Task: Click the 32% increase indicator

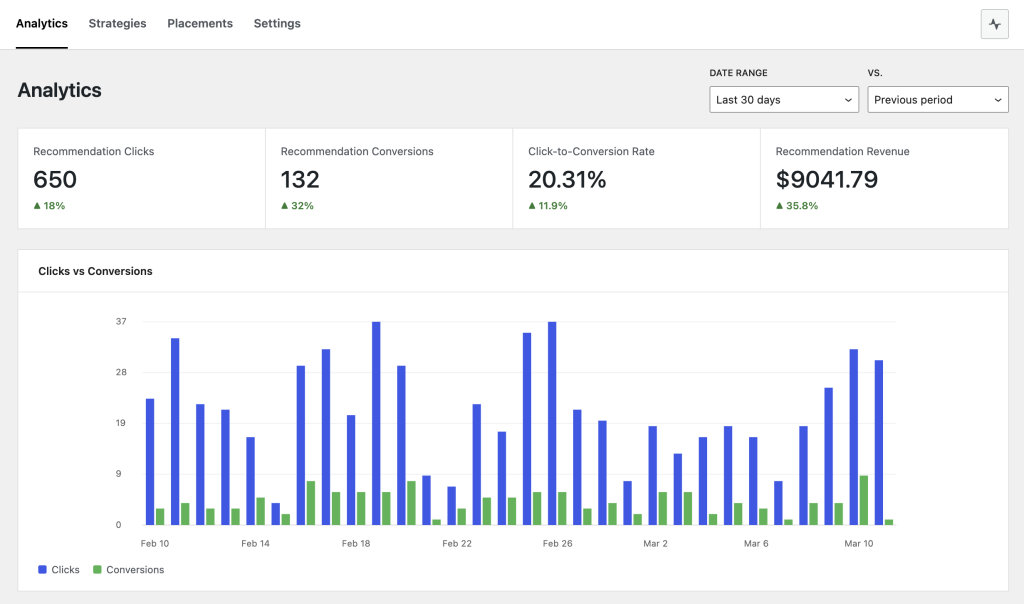Action: click(297, 206)
